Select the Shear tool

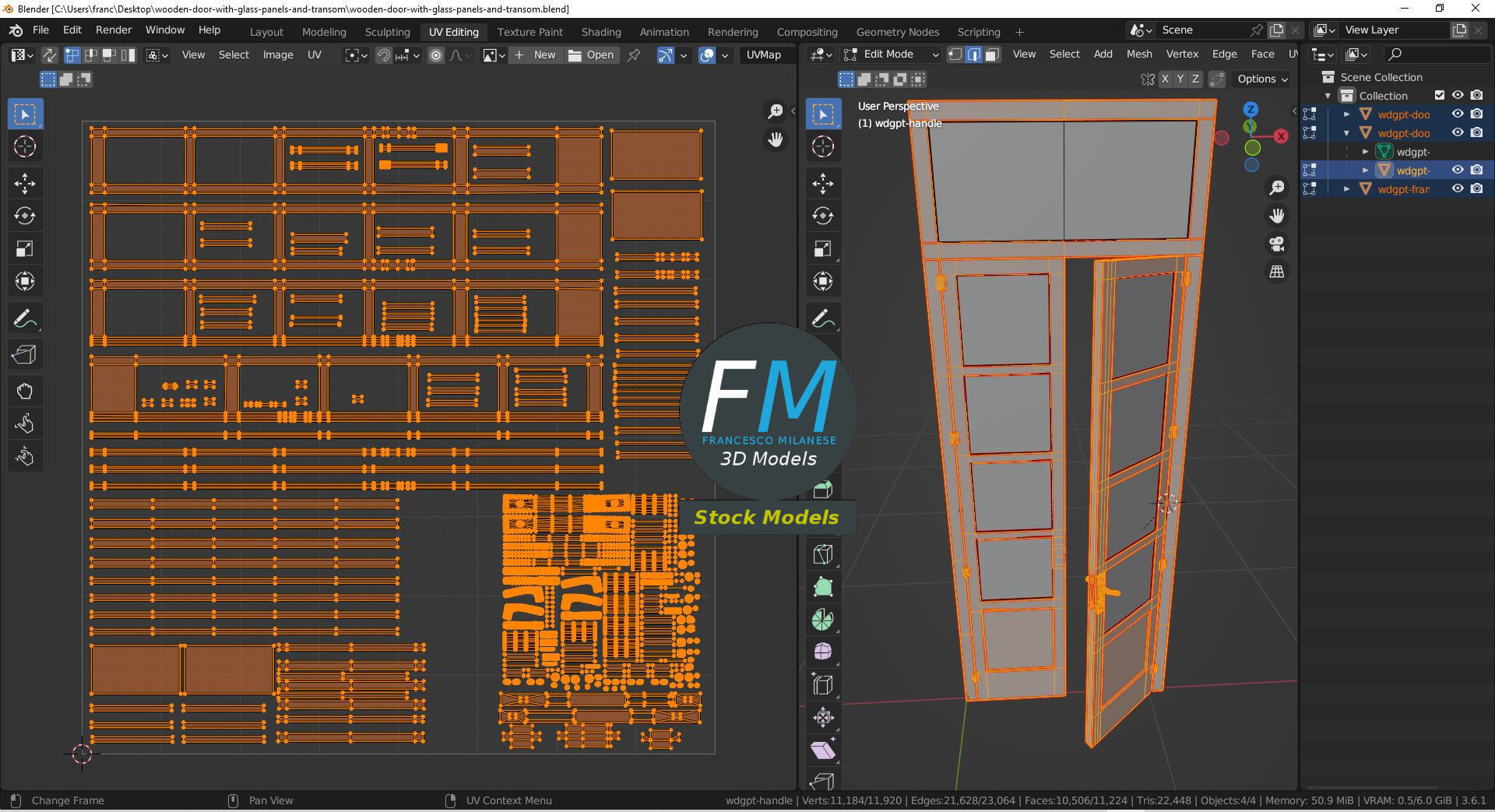(x=823, y=750)
